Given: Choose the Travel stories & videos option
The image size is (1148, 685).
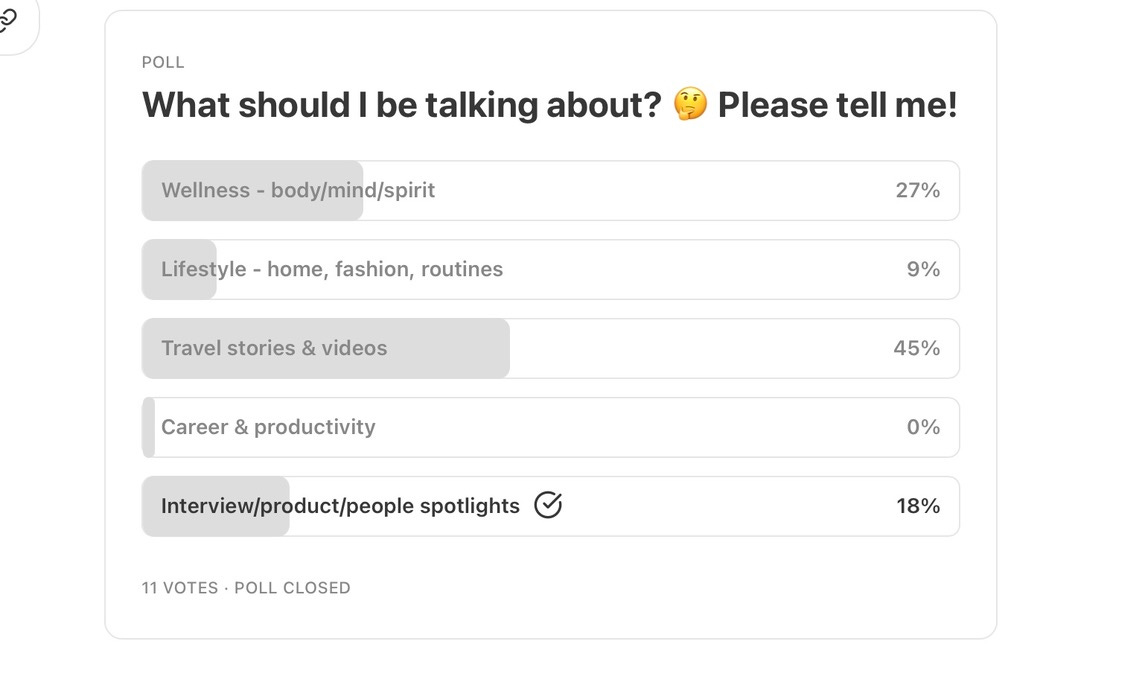Looking at the screenshot, I should click(x=551, y=348).
